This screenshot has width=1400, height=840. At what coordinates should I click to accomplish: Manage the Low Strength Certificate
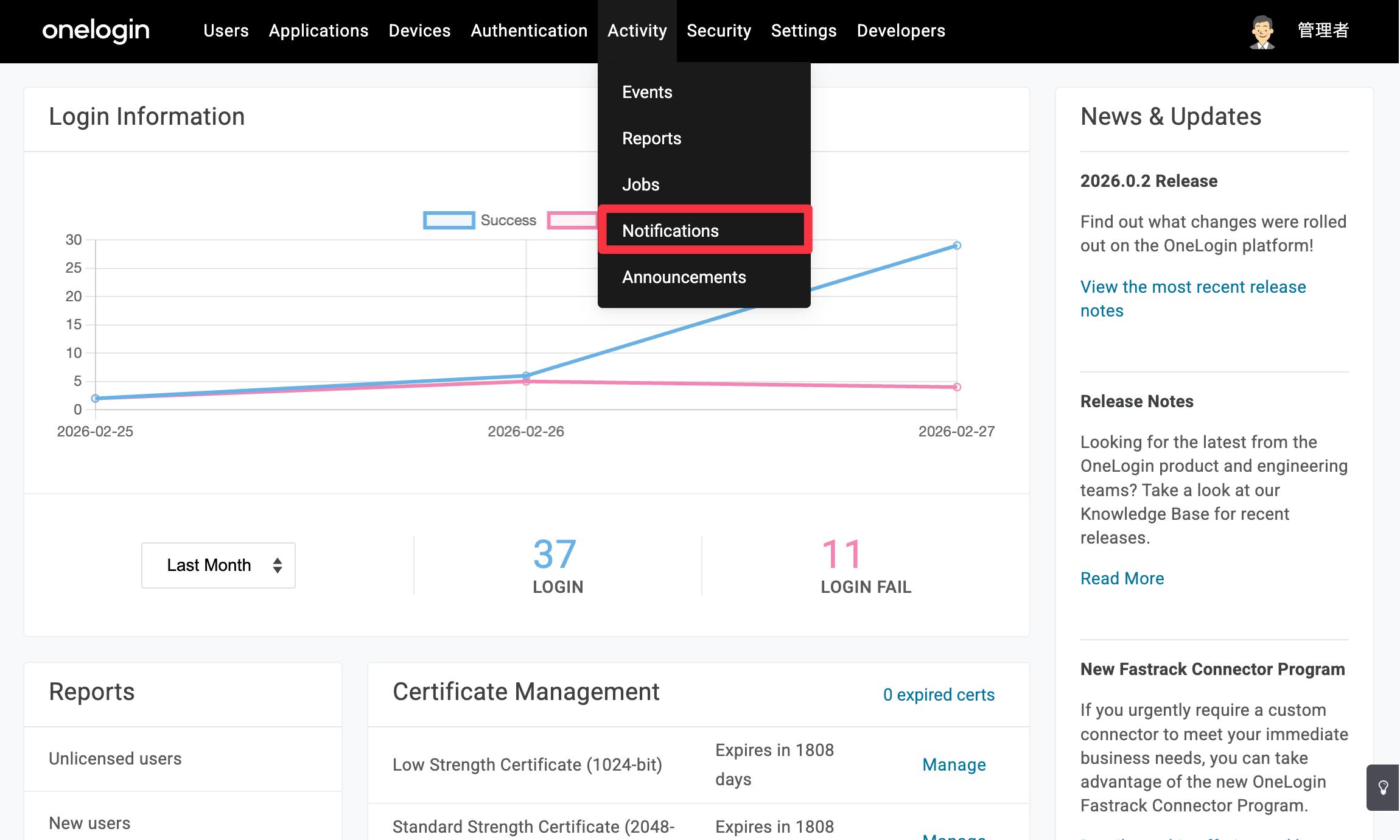(954, 765)
